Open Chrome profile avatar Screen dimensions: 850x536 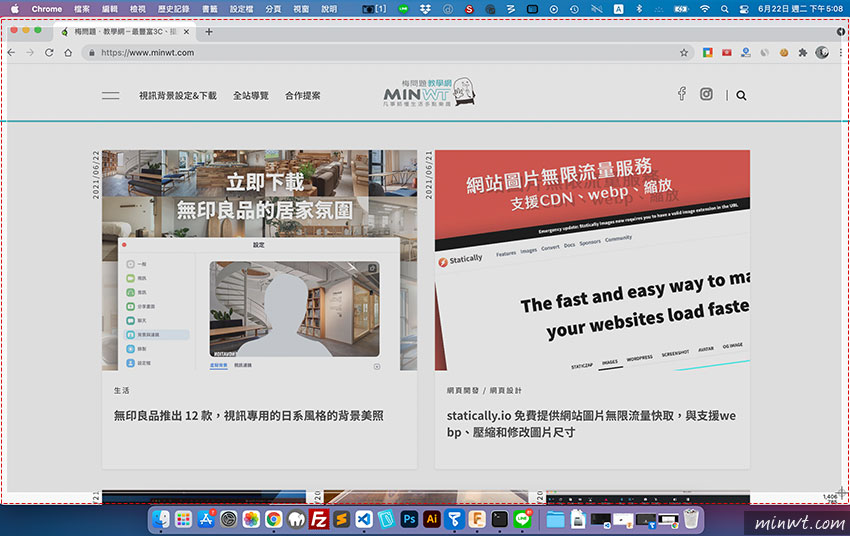822,52
